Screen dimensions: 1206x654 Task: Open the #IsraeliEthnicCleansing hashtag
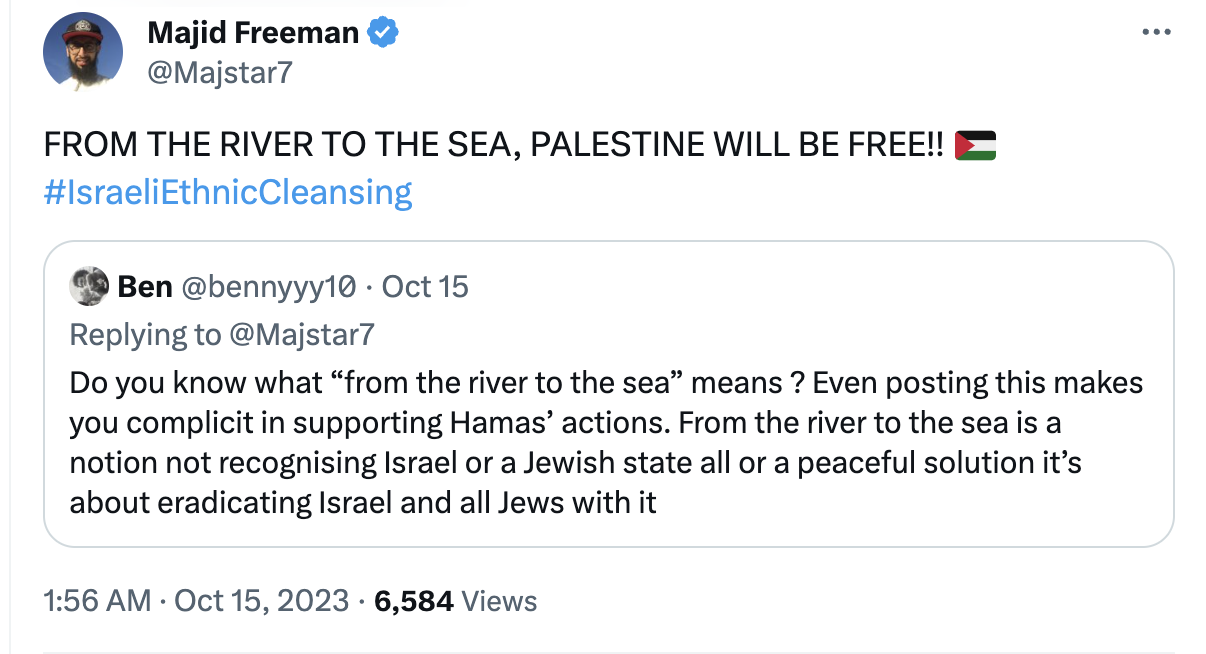(x=228, y=192)
